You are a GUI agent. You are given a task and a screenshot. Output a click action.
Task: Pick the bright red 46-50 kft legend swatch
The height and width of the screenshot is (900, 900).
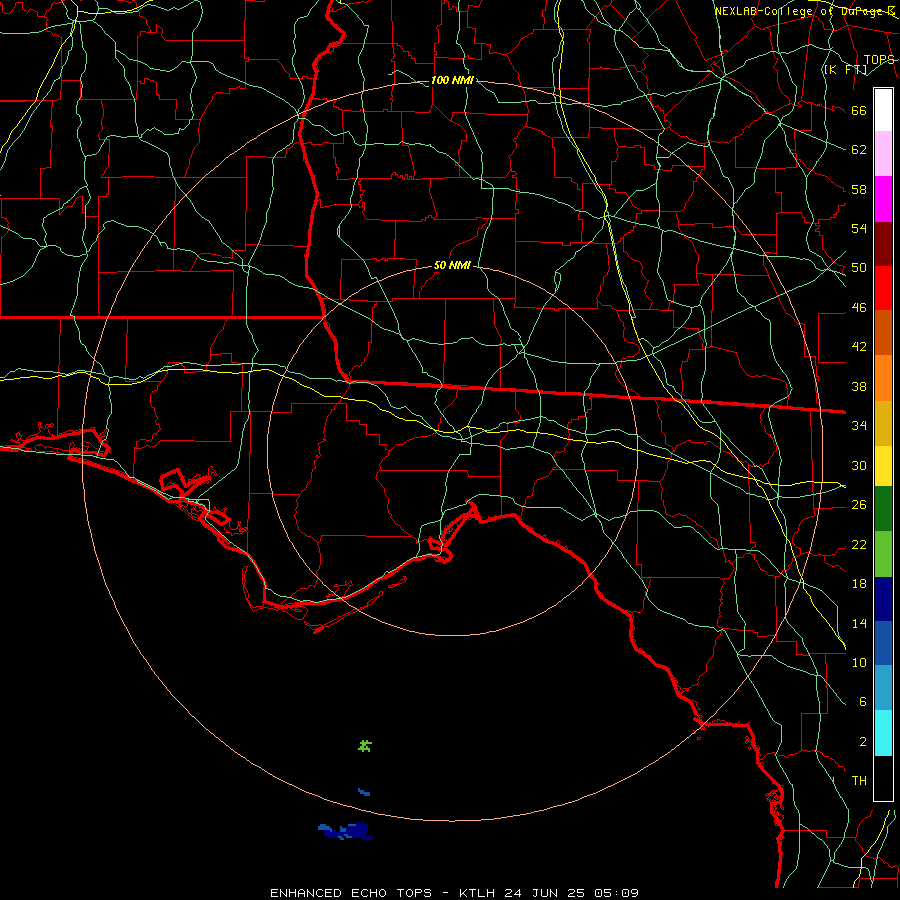pyautogui.click(x=883, y=288)
